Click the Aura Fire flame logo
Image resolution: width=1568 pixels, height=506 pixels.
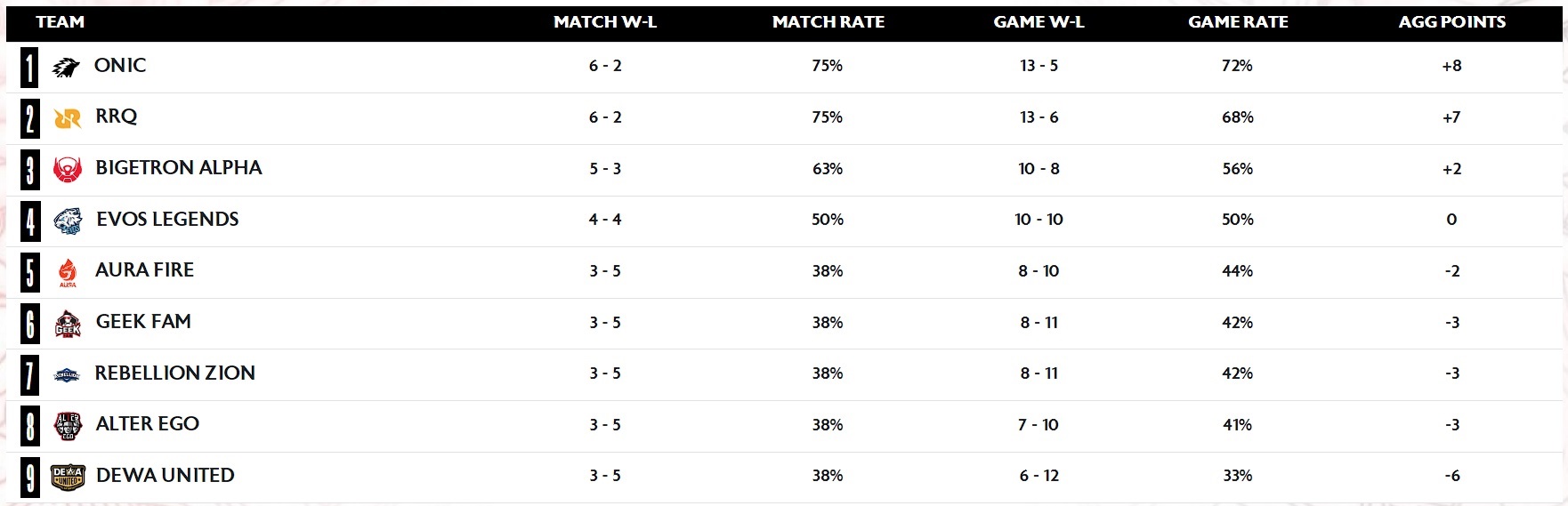point(68,272)
